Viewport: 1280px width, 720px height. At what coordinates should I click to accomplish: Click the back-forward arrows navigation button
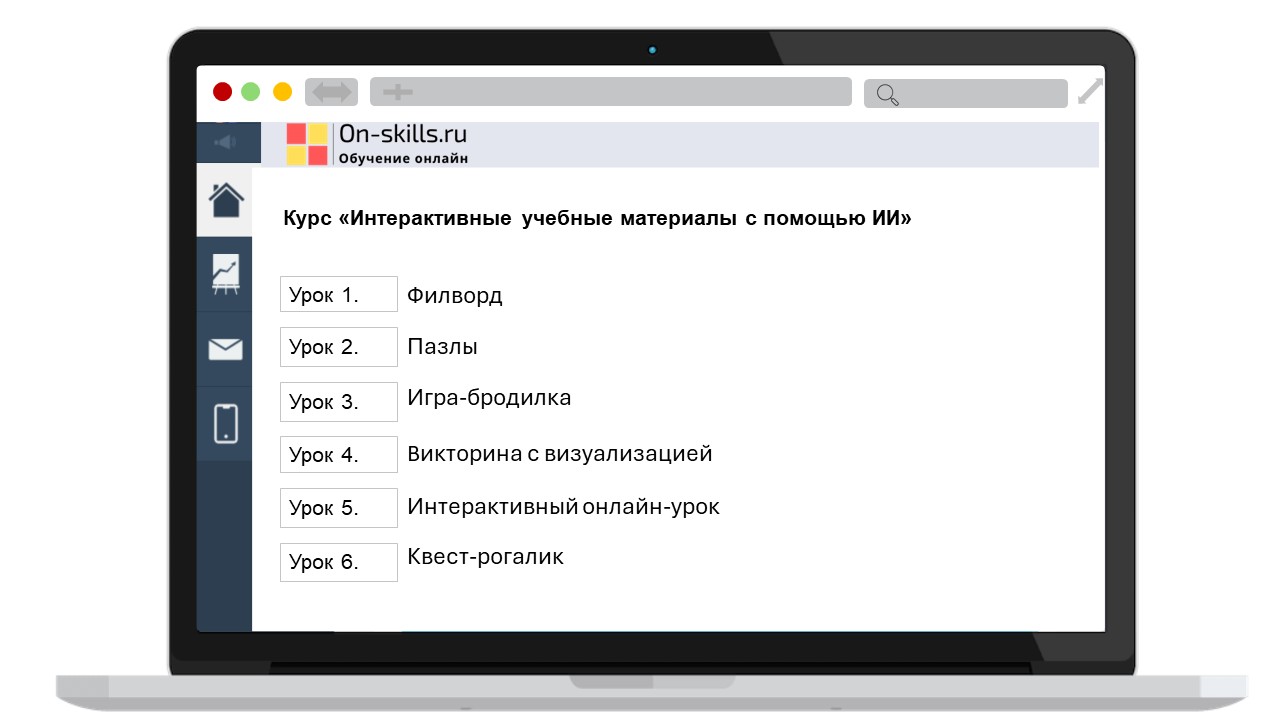tap(331, 92)
